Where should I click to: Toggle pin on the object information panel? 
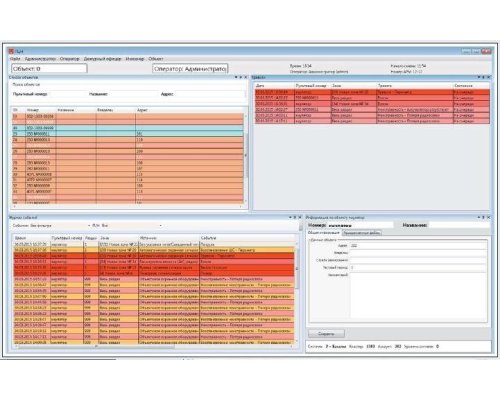pos(483,217)
